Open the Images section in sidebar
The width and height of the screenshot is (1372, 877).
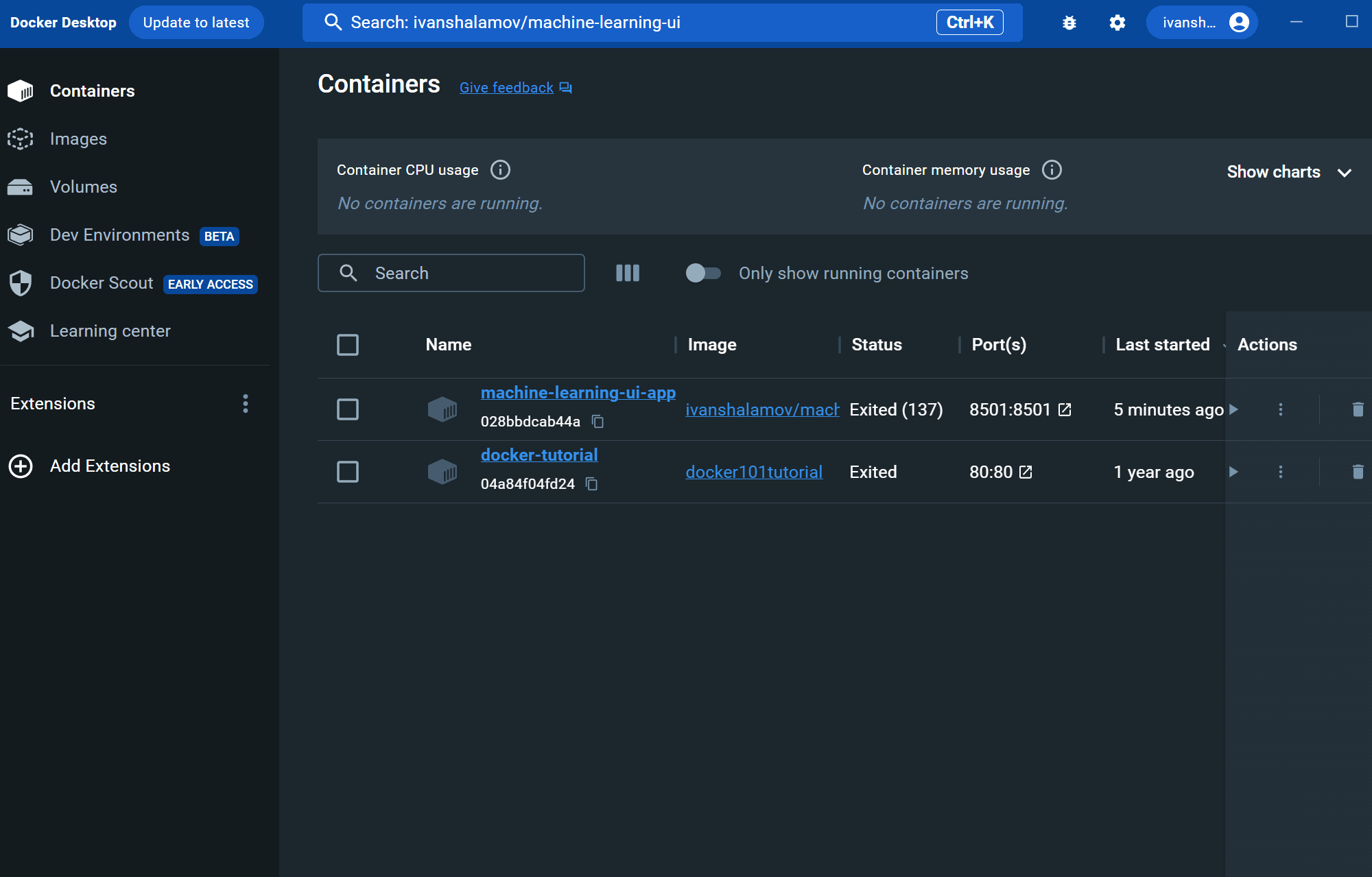click(x=78, y=139)
